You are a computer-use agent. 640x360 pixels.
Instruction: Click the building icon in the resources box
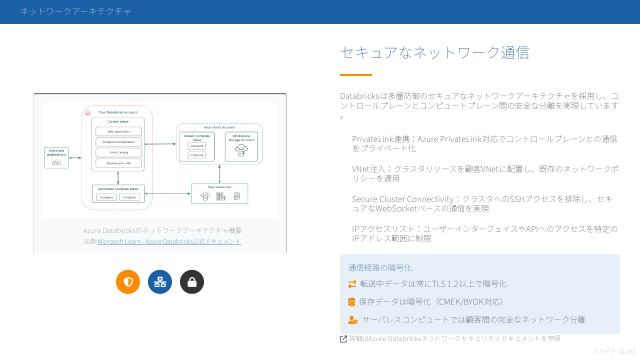[x=221, y=196]
